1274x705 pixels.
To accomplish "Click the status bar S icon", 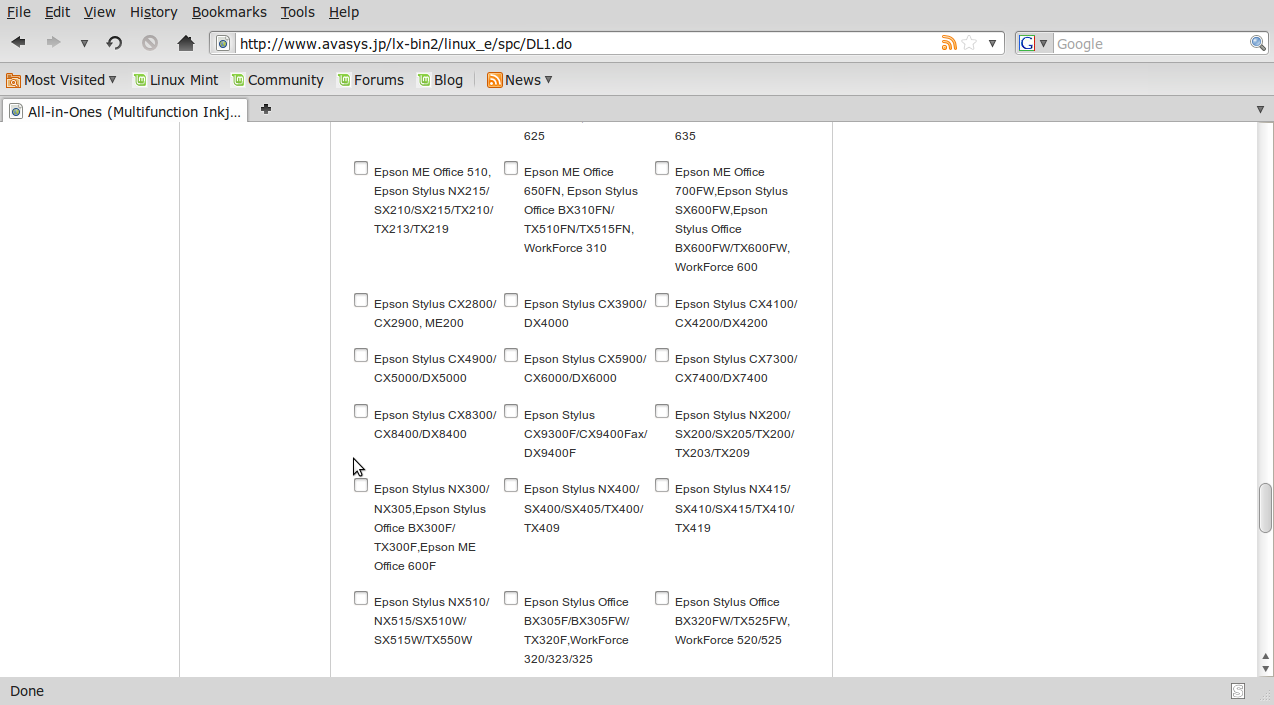I will coord(1238,691).
